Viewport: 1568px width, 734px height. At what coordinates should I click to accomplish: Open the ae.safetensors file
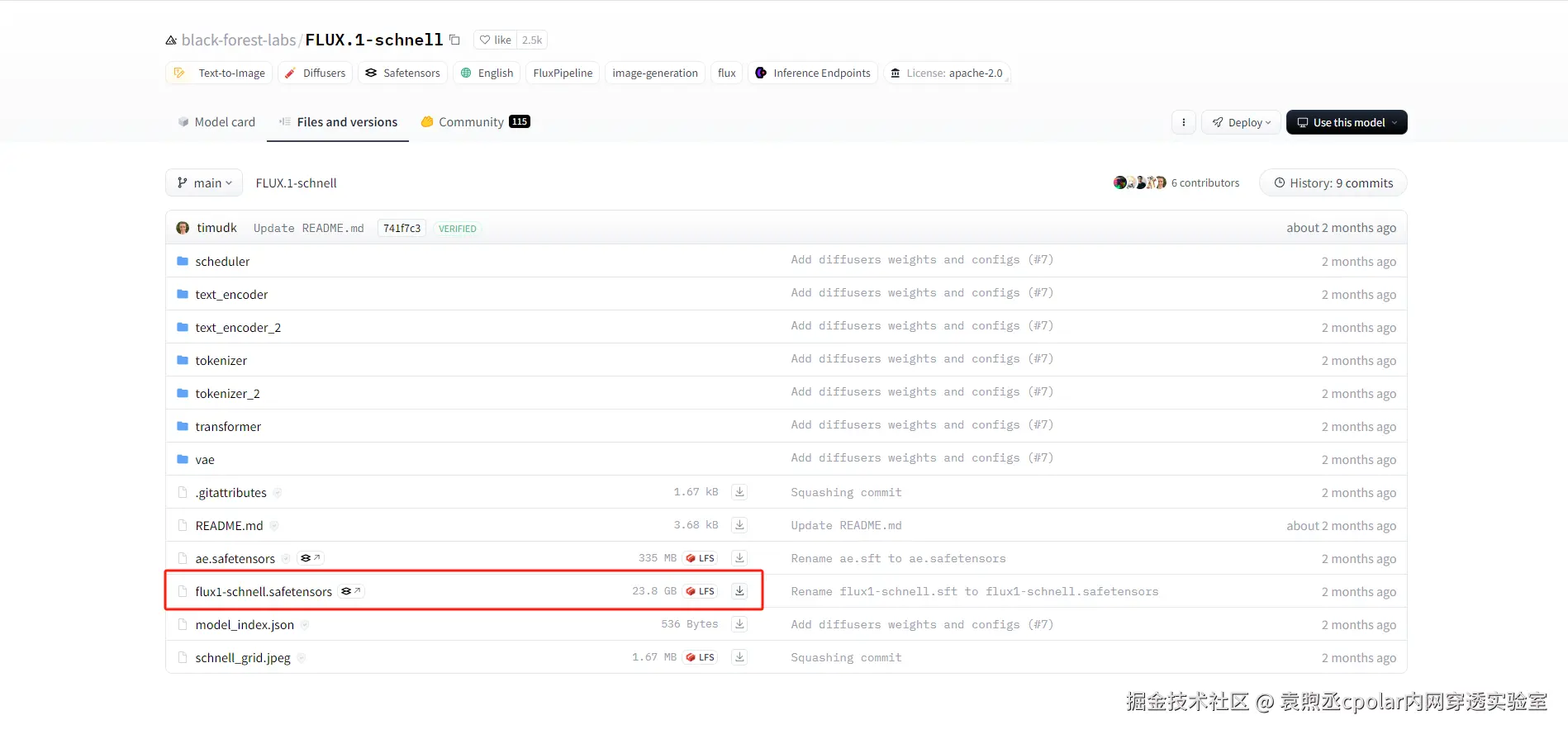point(235,559)
